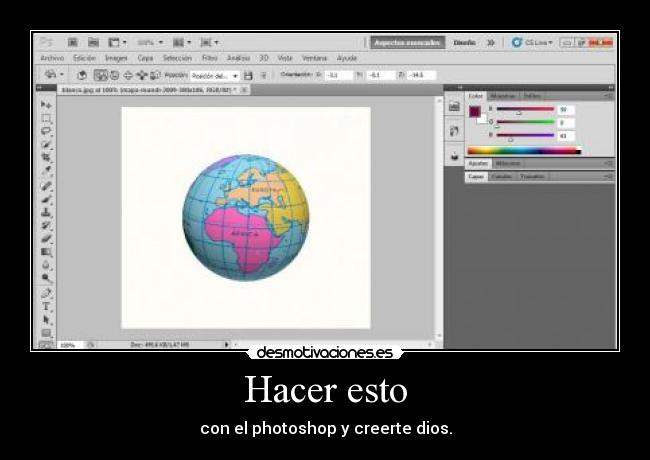Image resolution: width=650 pixels, height=460 pixels.
Task: Click the red R channel slider
Action: tap(525, 109)
